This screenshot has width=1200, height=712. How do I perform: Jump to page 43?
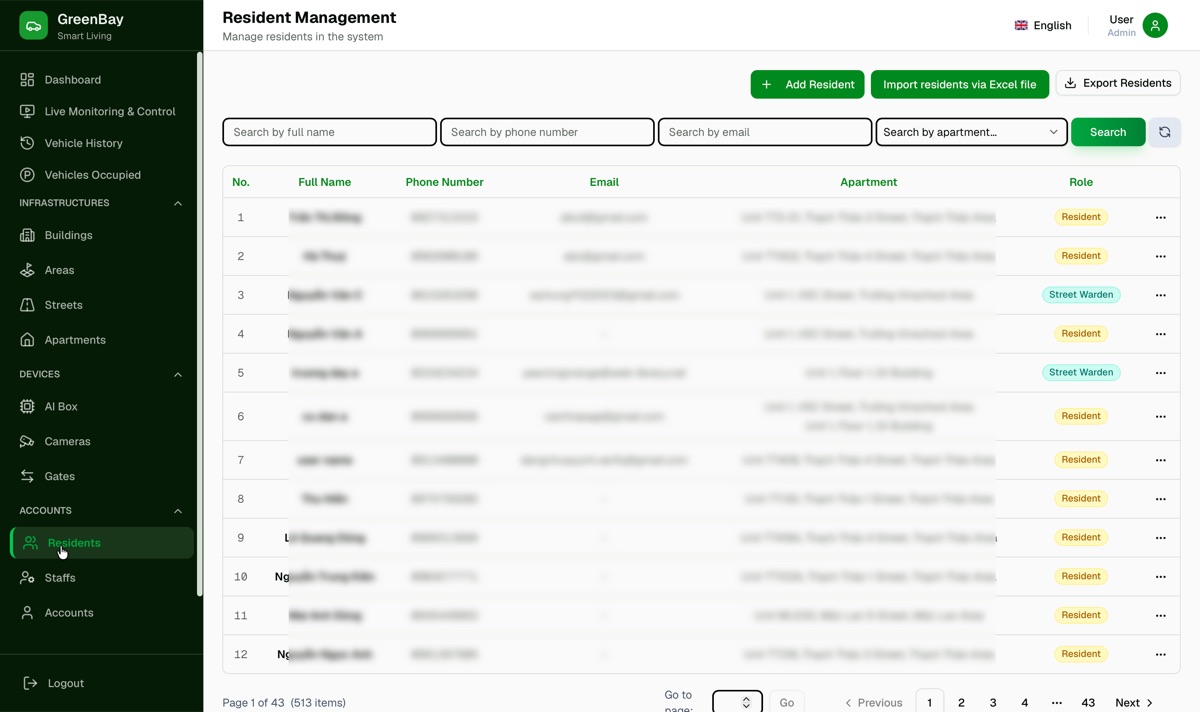coord(1088,703)
